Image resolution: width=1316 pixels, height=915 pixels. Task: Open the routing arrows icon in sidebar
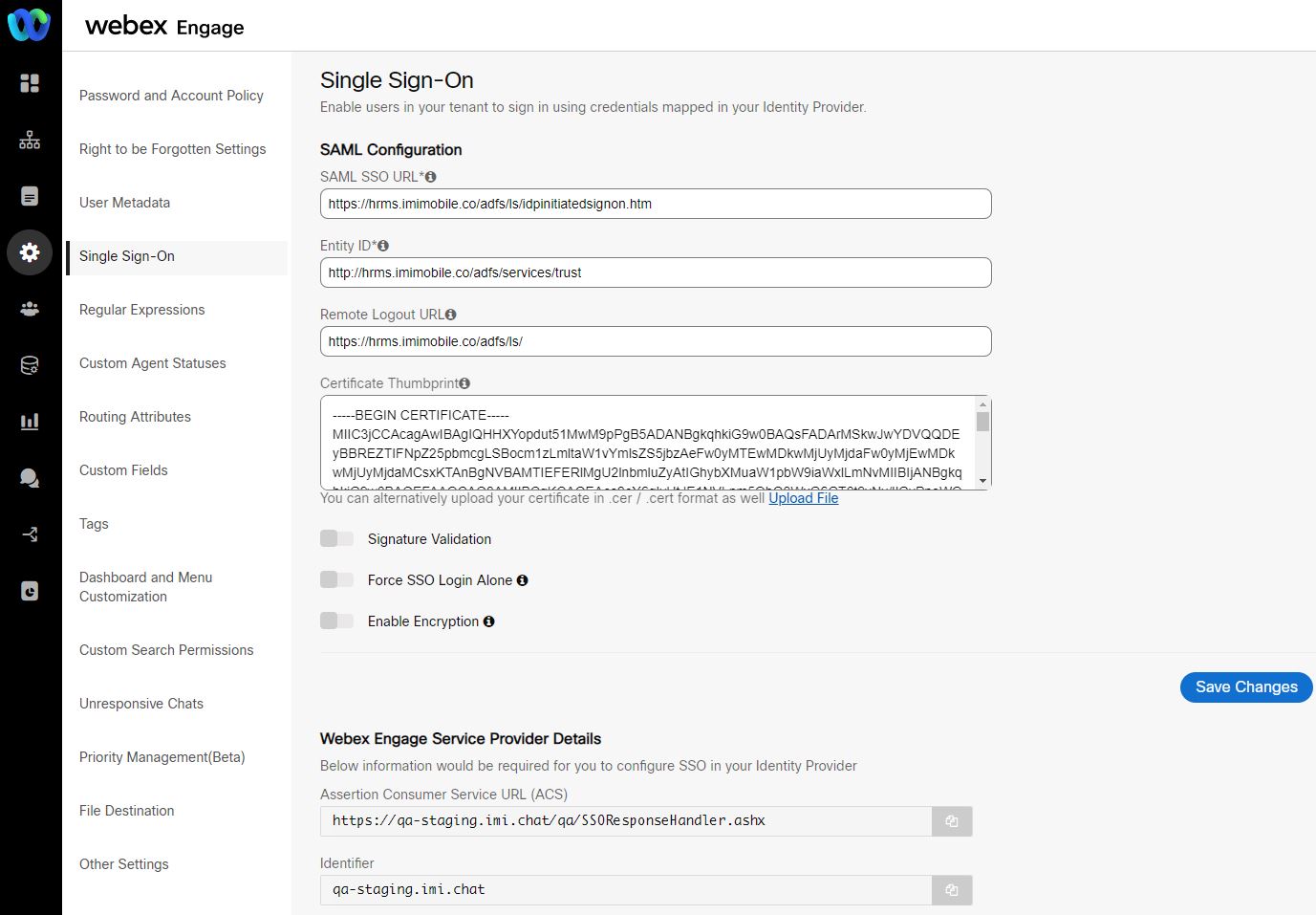pos(30,534)
